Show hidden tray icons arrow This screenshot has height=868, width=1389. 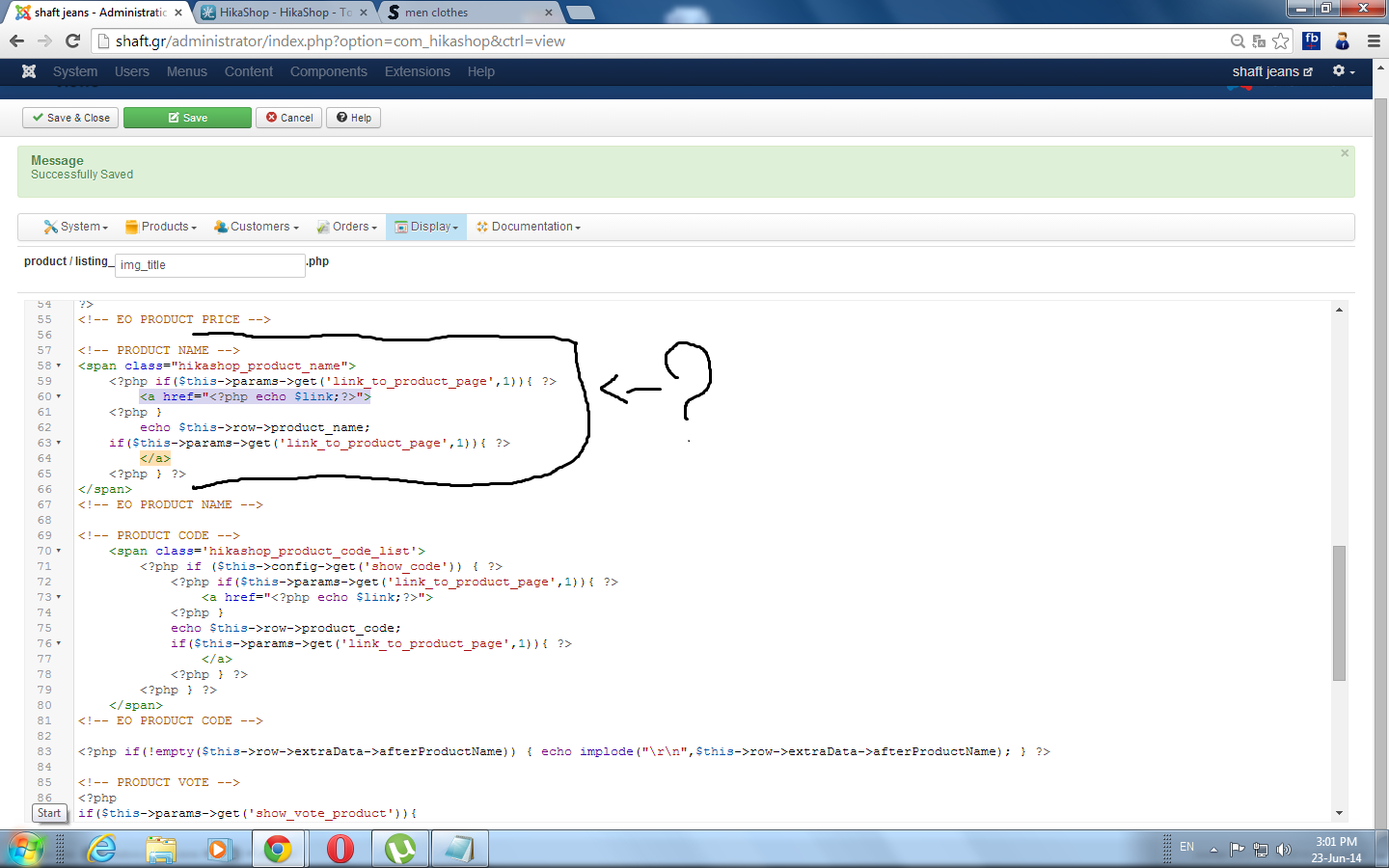(1213, 850)
